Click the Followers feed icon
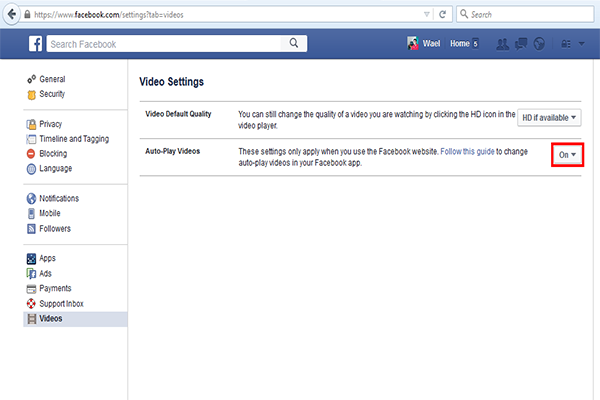Viewport: 600px width, 400px height. pos(31,229)
